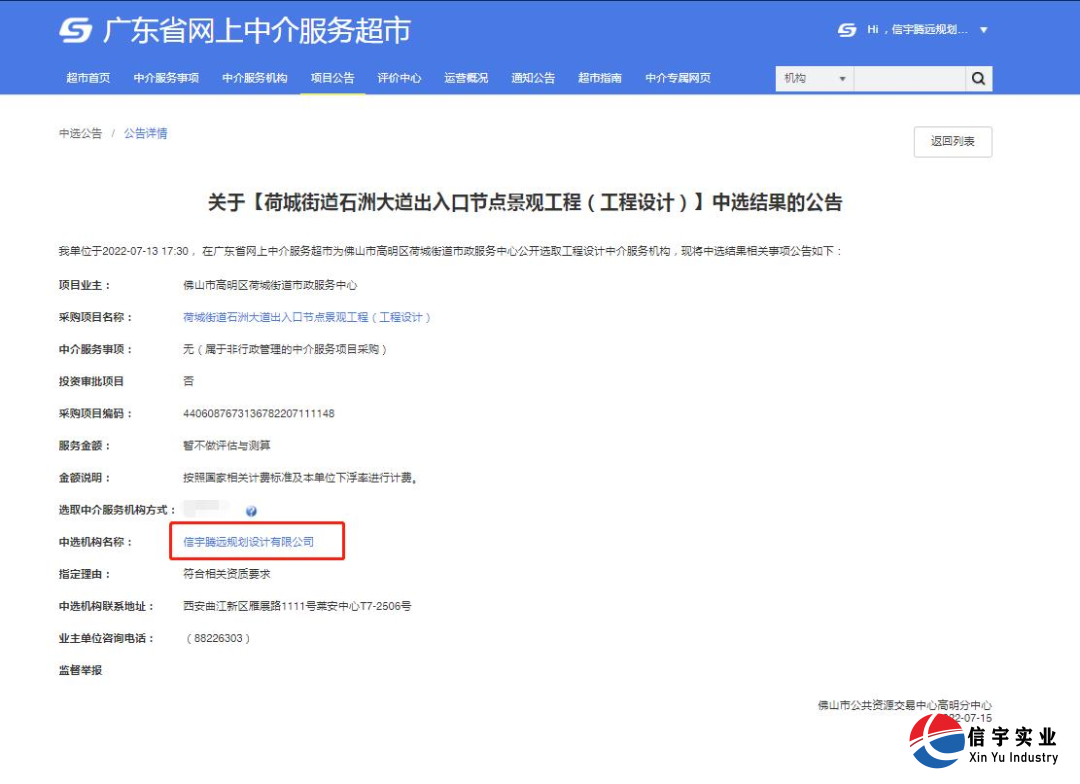Open the 中介服务事项 menu
The height and width of the screenshot is (784, 1080).
[166, 78]
